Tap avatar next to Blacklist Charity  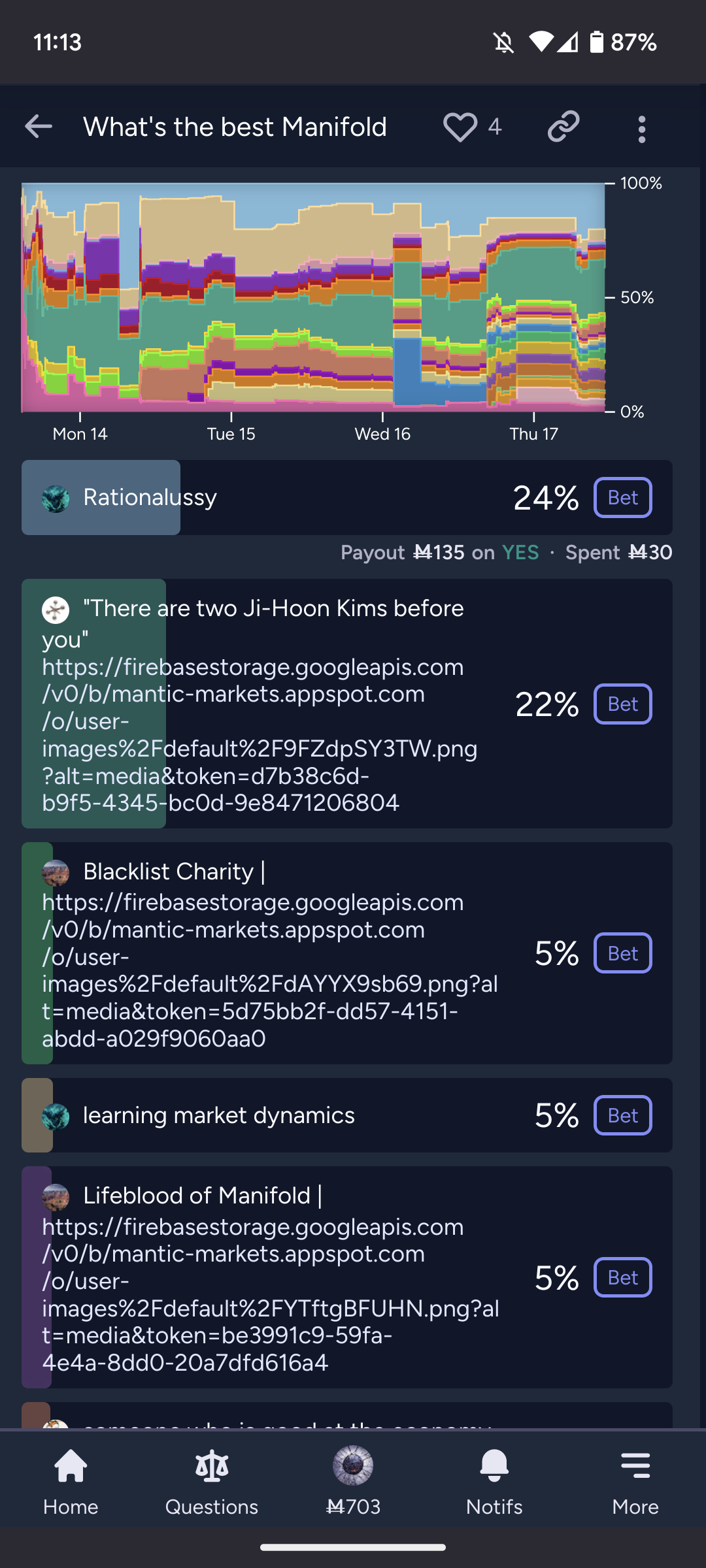[56, 872]
